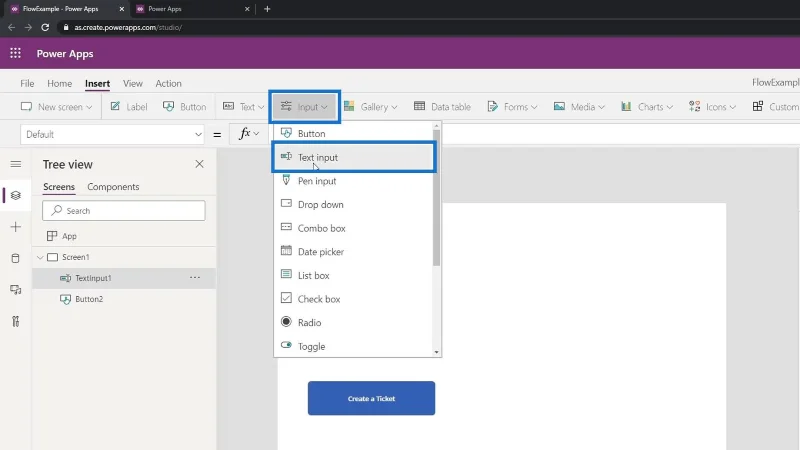Click the plus Insert icon in left rail

click(x=16, y=227)
